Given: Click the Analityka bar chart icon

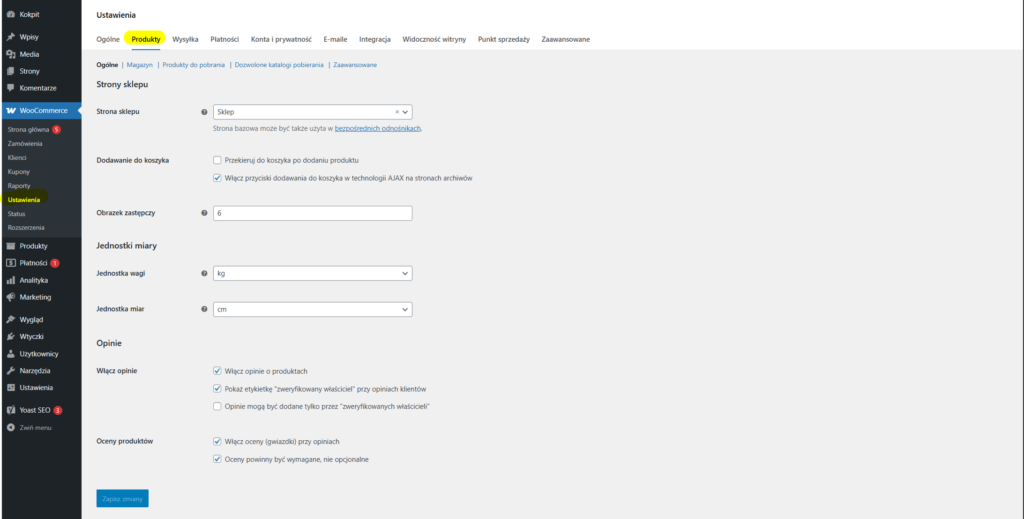Looking at the screenshot, I should click(x=10, y=280).
